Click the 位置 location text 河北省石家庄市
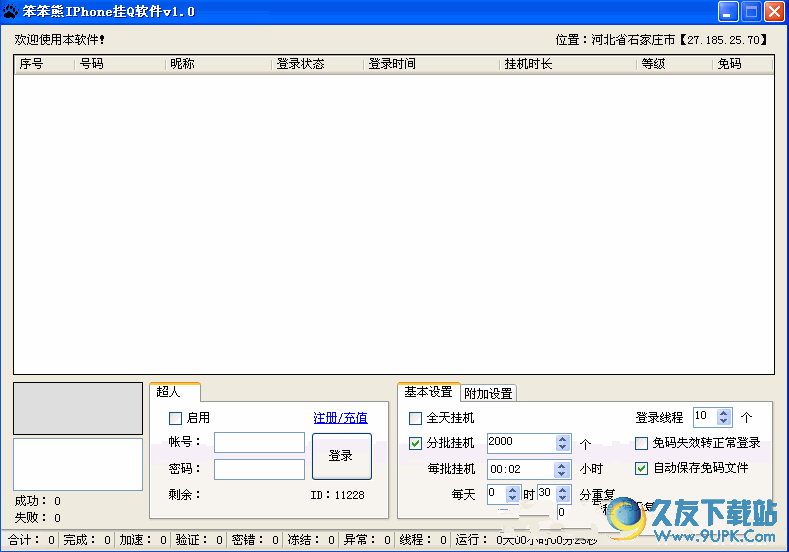 coord(633,40)
